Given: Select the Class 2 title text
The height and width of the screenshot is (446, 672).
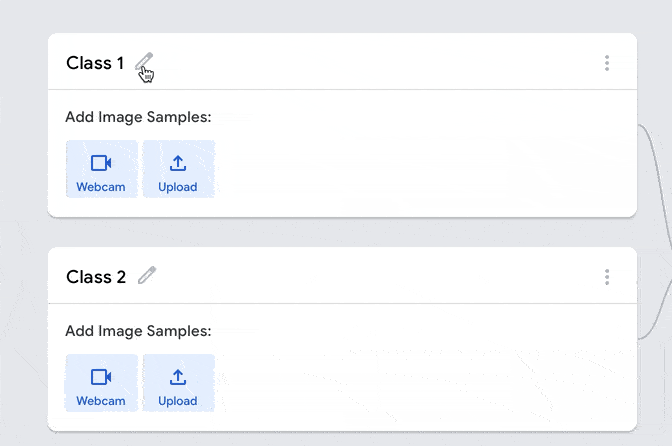Looking at the screenshot, I should 96,277.
